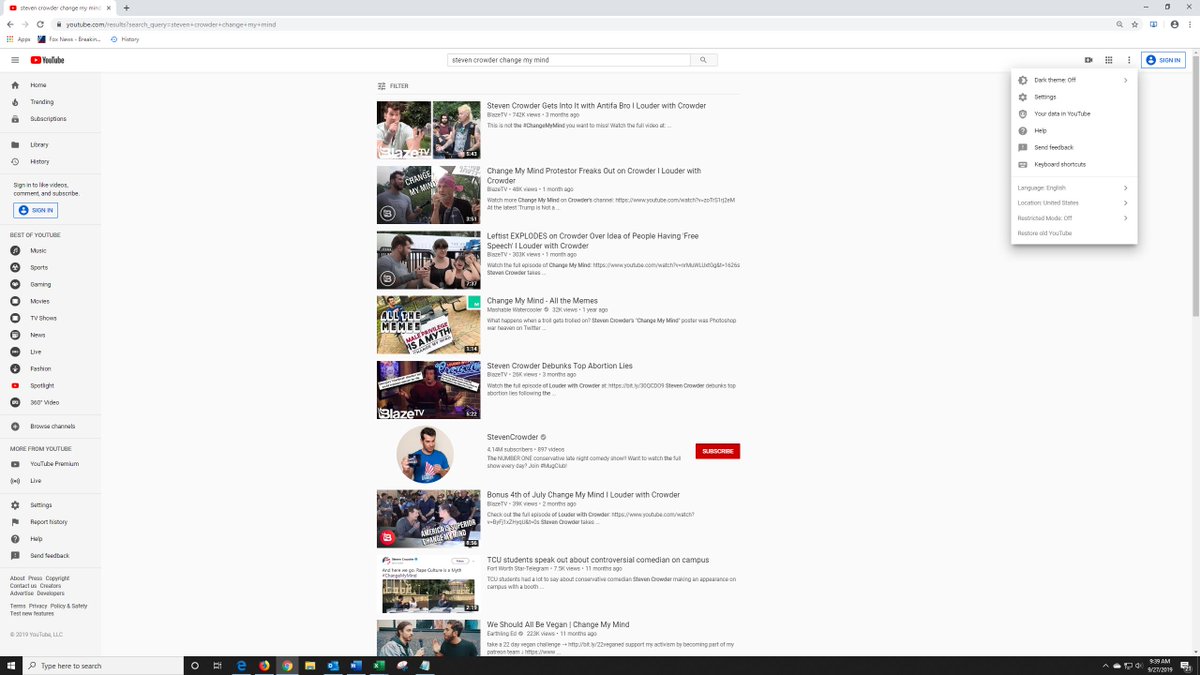Open StevenCrowder channel avatar
The image size is (1200, 675).
425,454
